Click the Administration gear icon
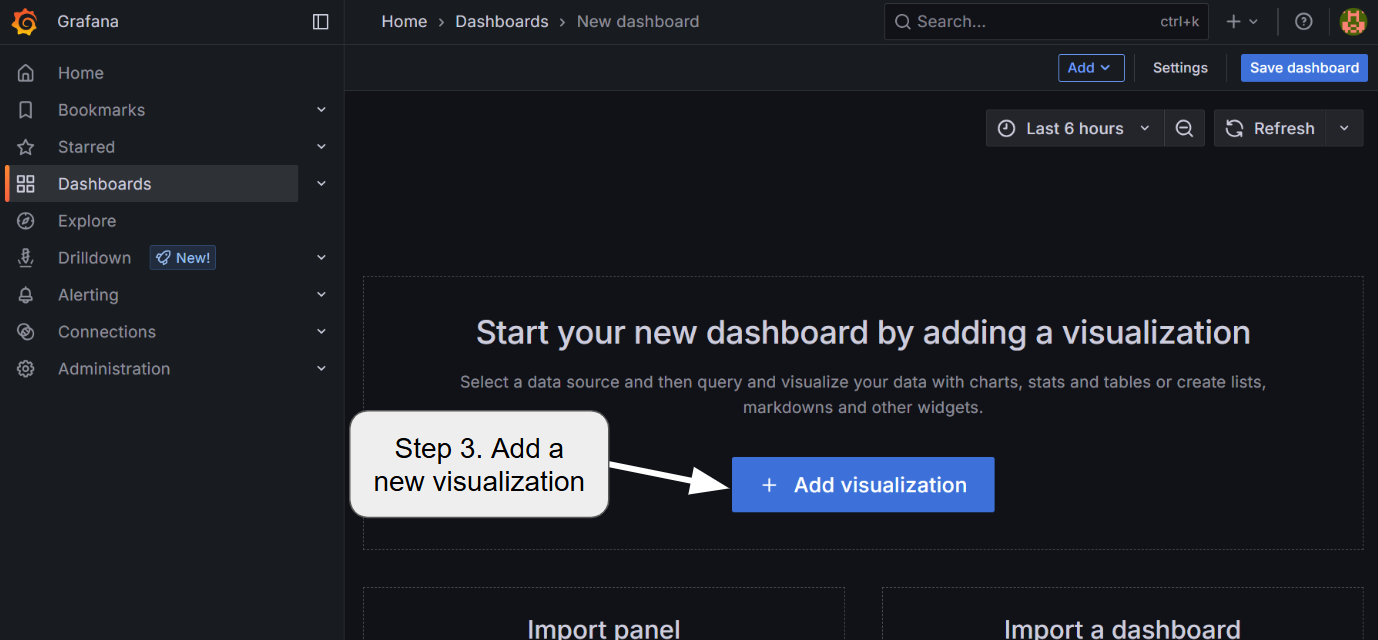The image size is (1378, 640). 26,369
